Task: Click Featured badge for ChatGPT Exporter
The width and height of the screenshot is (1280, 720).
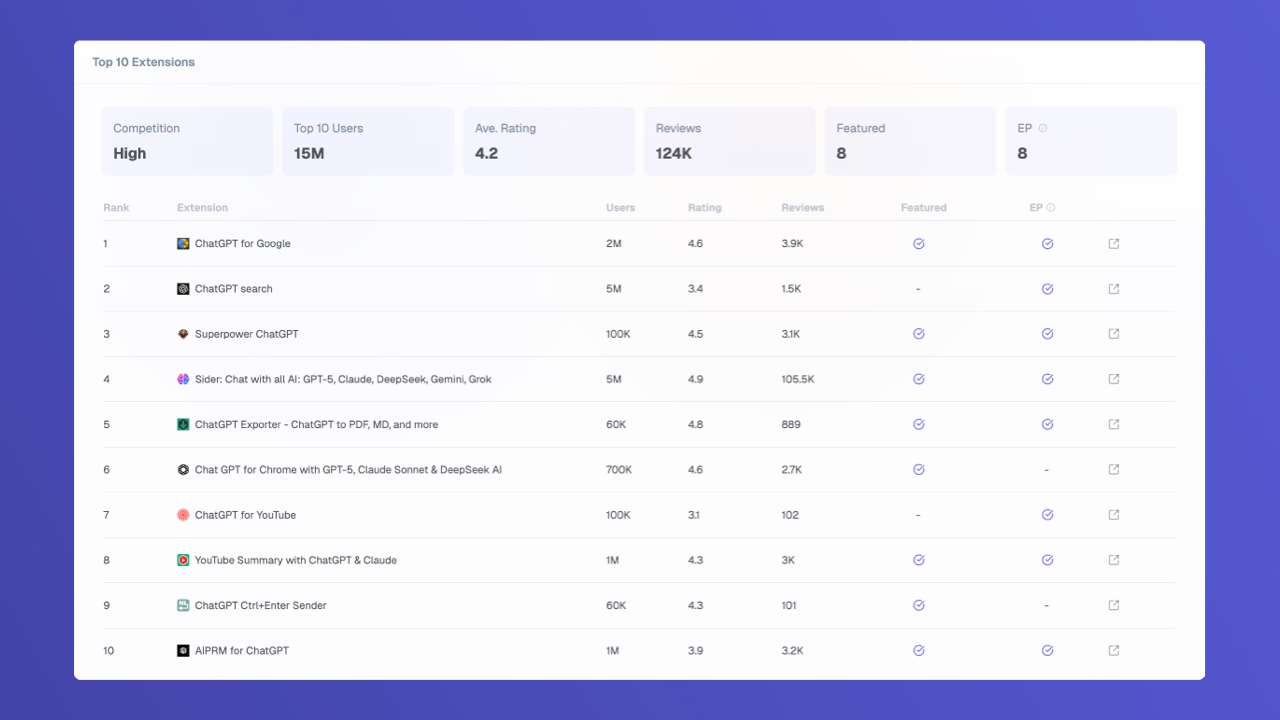Action: 918,424
